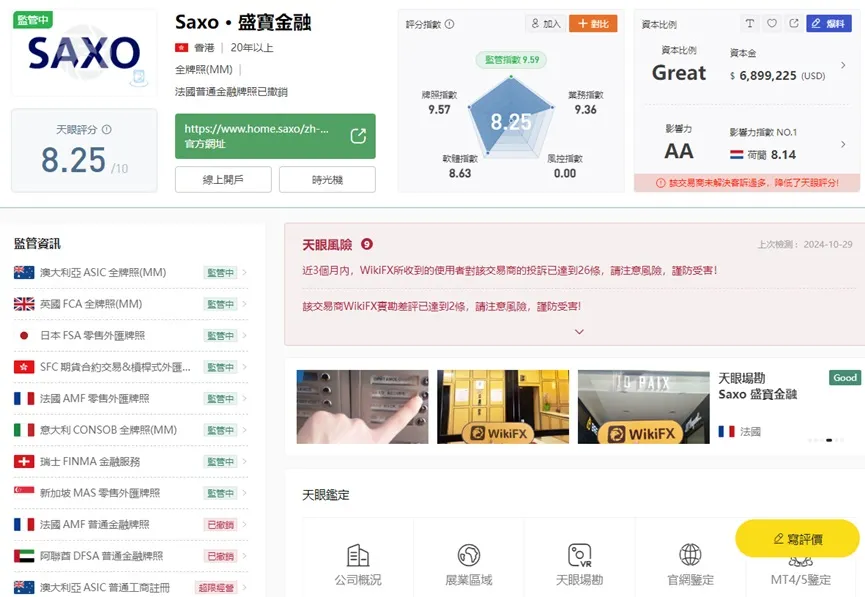This screenshot has height=597, width=865.
Task: Click info icon next to 天眼評分
Action: (x=107, y=129)
